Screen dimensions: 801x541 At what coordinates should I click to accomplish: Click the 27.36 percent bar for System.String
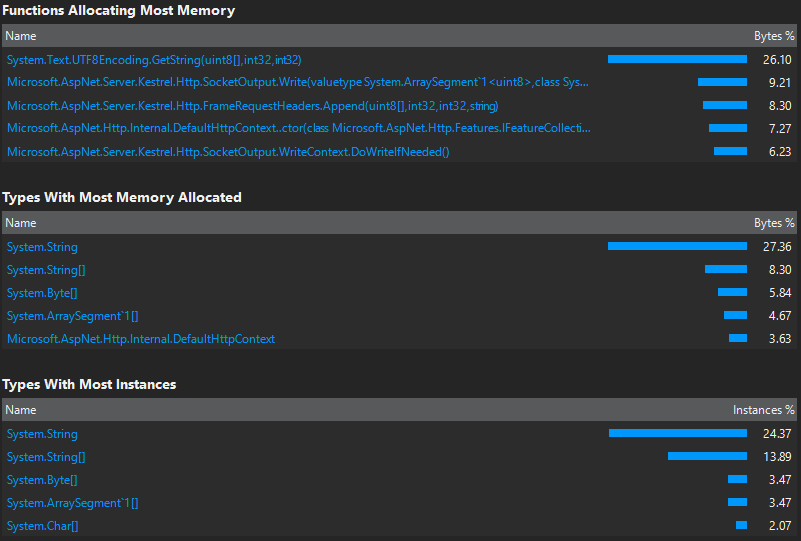677,246
